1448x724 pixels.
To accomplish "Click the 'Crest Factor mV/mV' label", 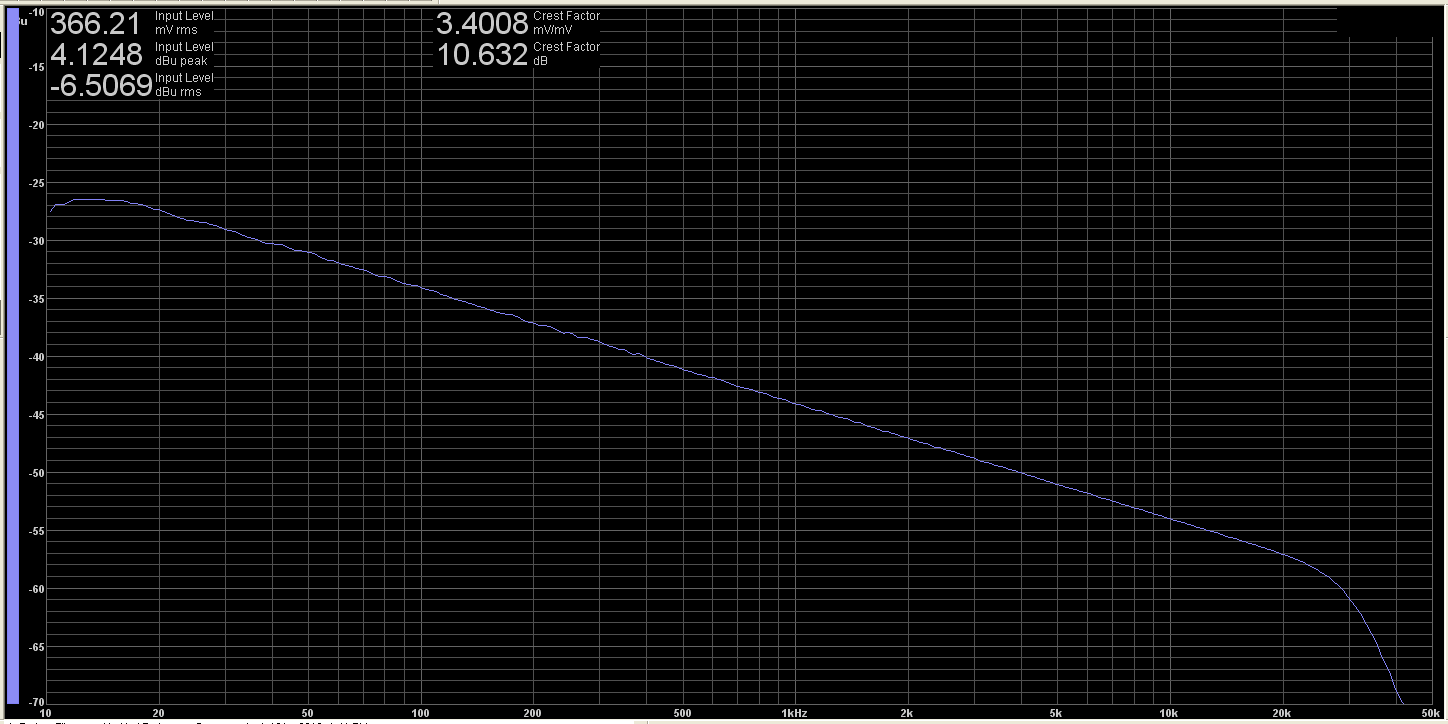I will (566, 23).
